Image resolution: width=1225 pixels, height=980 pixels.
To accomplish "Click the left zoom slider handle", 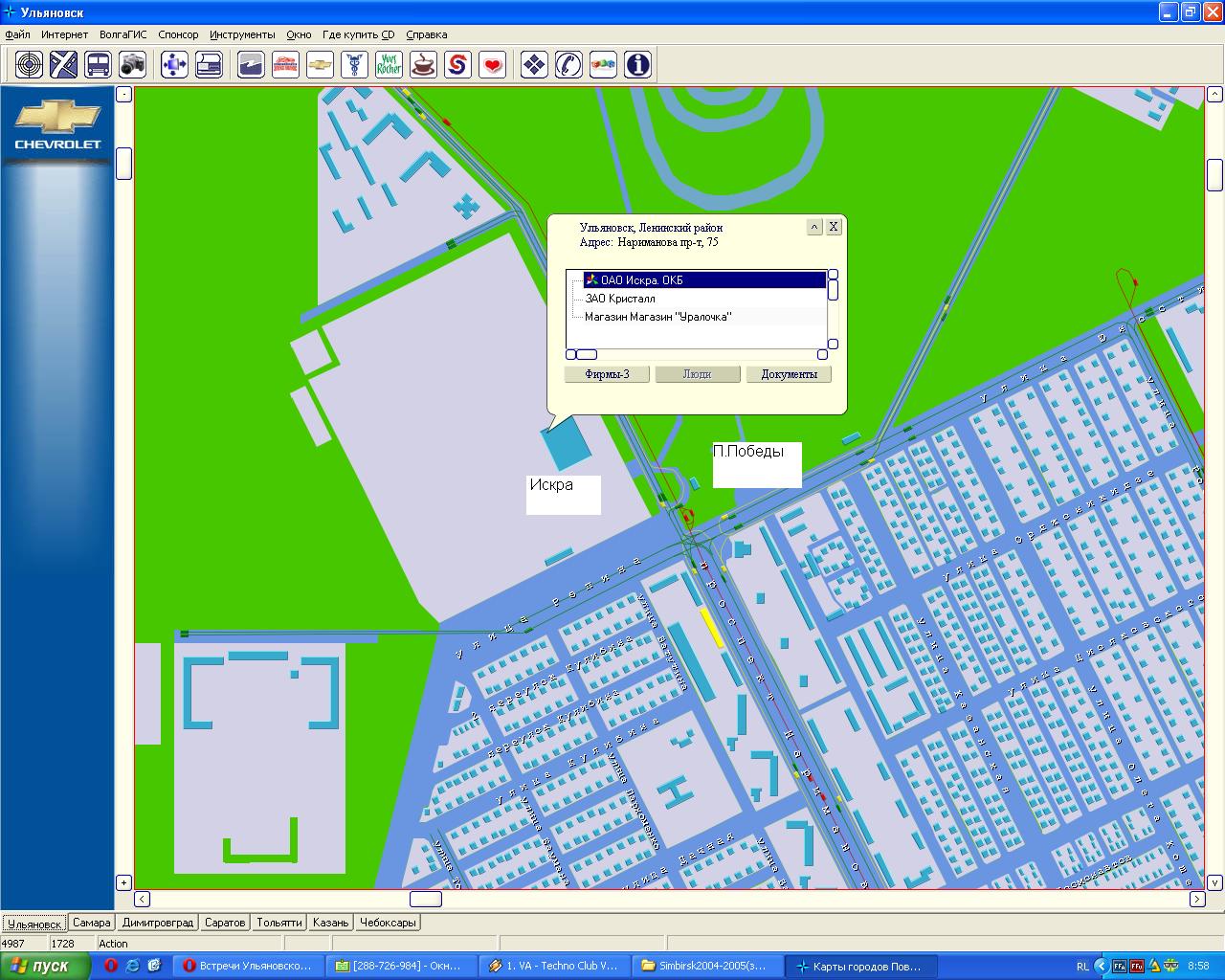I will [x=123, y=164].
